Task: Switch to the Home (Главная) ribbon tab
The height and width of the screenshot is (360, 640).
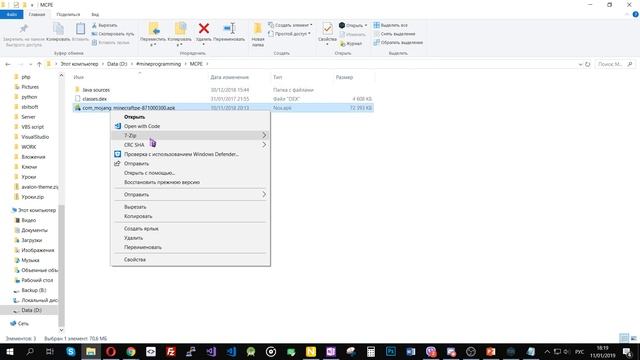Action: 37,14
